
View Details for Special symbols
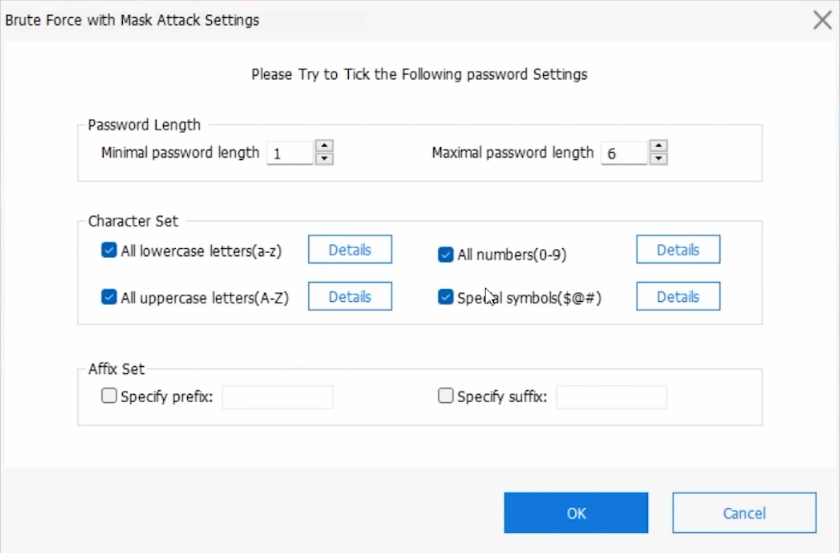pyautogui.click(x=678, y=297)
